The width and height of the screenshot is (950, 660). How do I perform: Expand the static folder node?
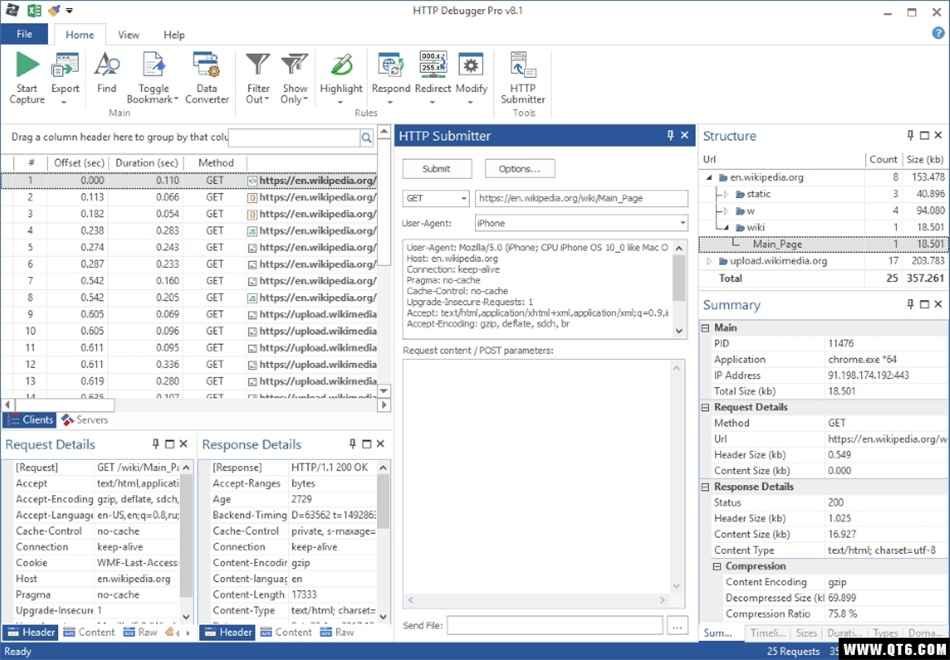point(726,195)
